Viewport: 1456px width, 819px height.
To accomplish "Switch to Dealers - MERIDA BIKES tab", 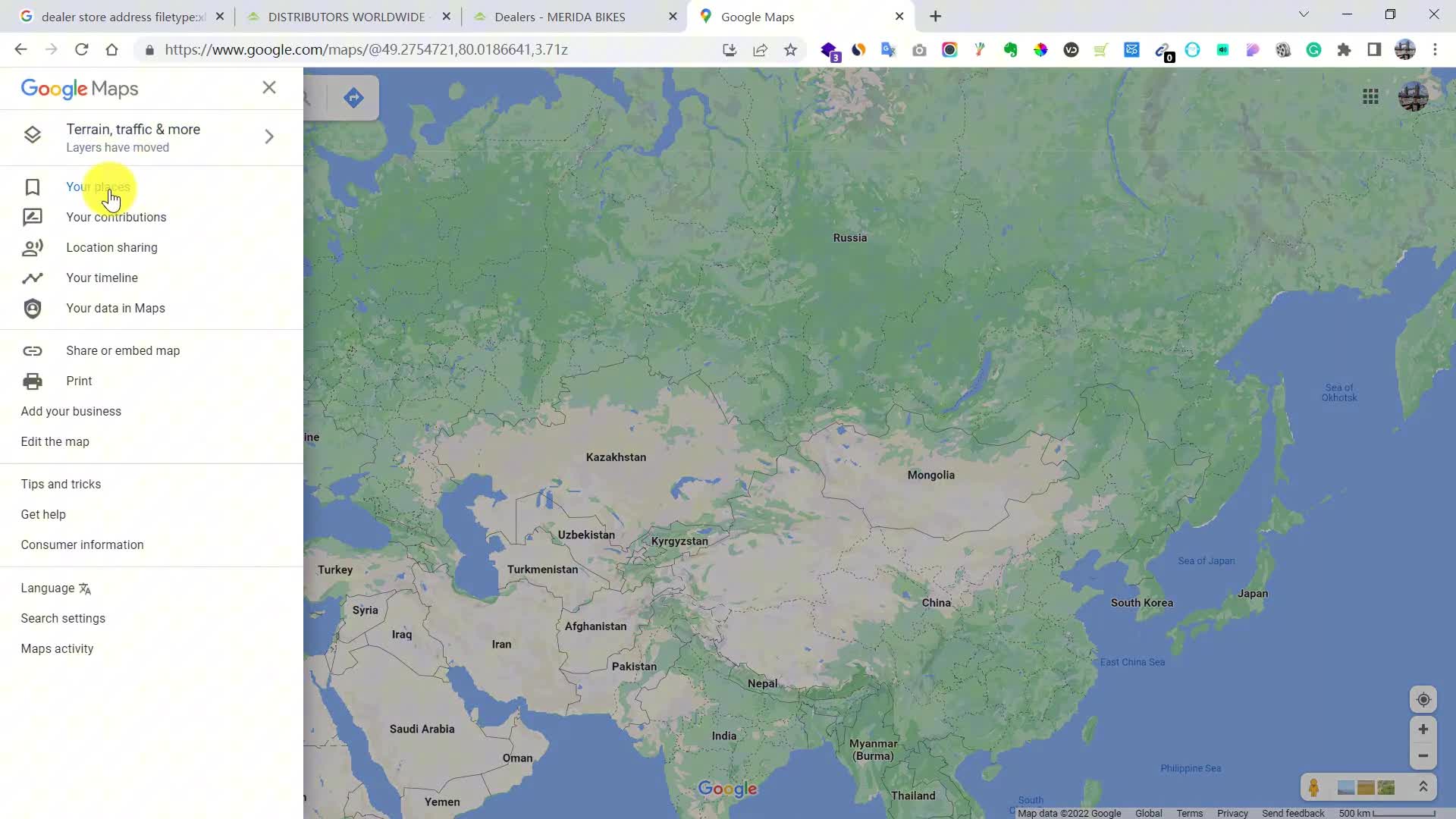I will point(560,17).
